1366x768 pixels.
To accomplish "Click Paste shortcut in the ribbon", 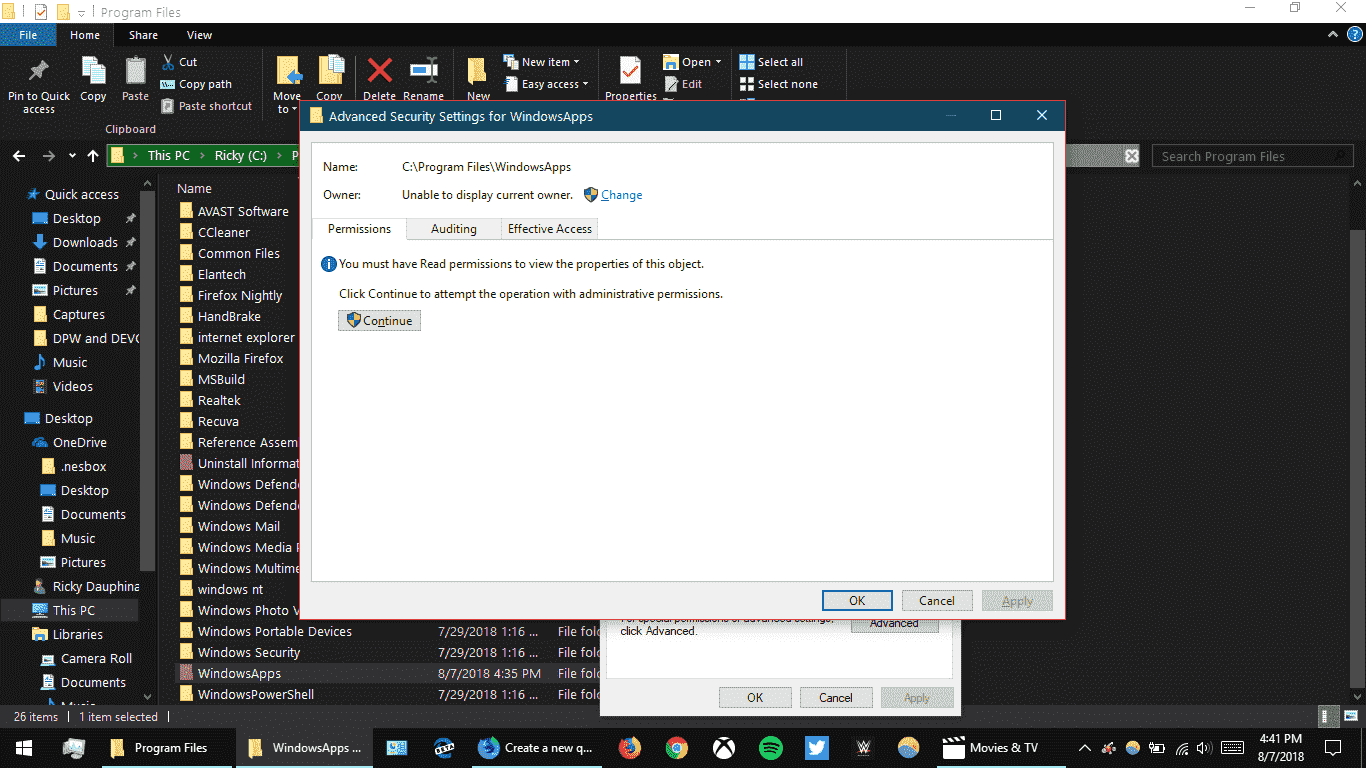I will (206, 106).
